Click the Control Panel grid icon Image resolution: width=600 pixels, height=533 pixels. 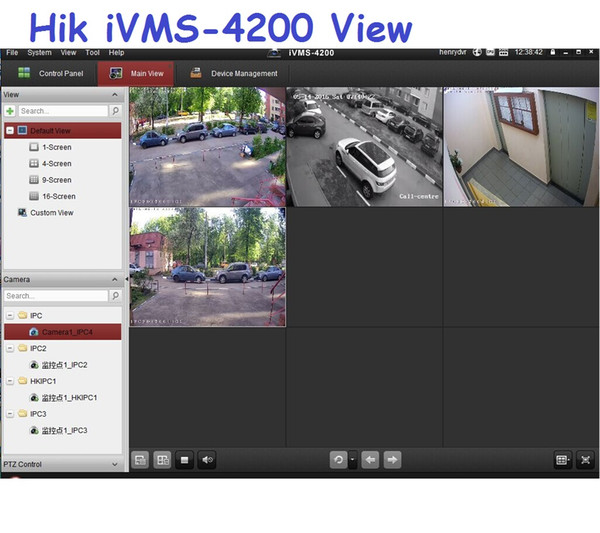click(24, 73)
